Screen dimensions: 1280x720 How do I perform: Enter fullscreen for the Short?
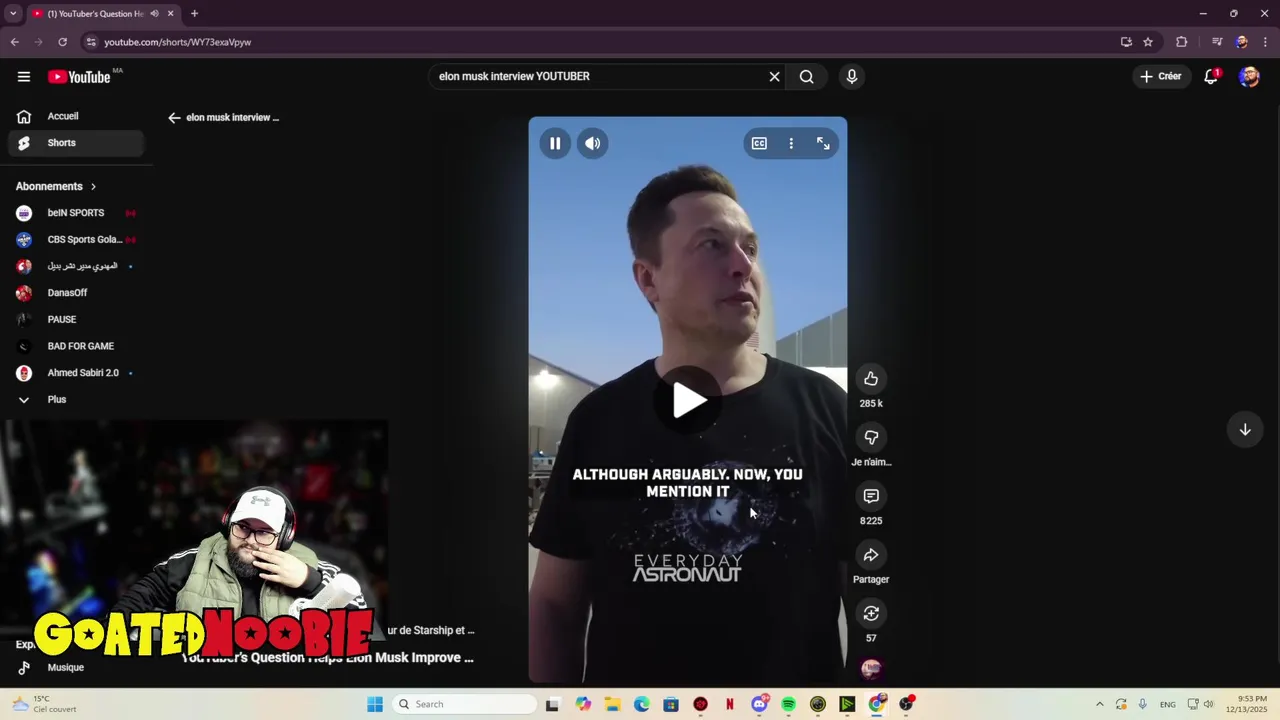coord(823,143)
